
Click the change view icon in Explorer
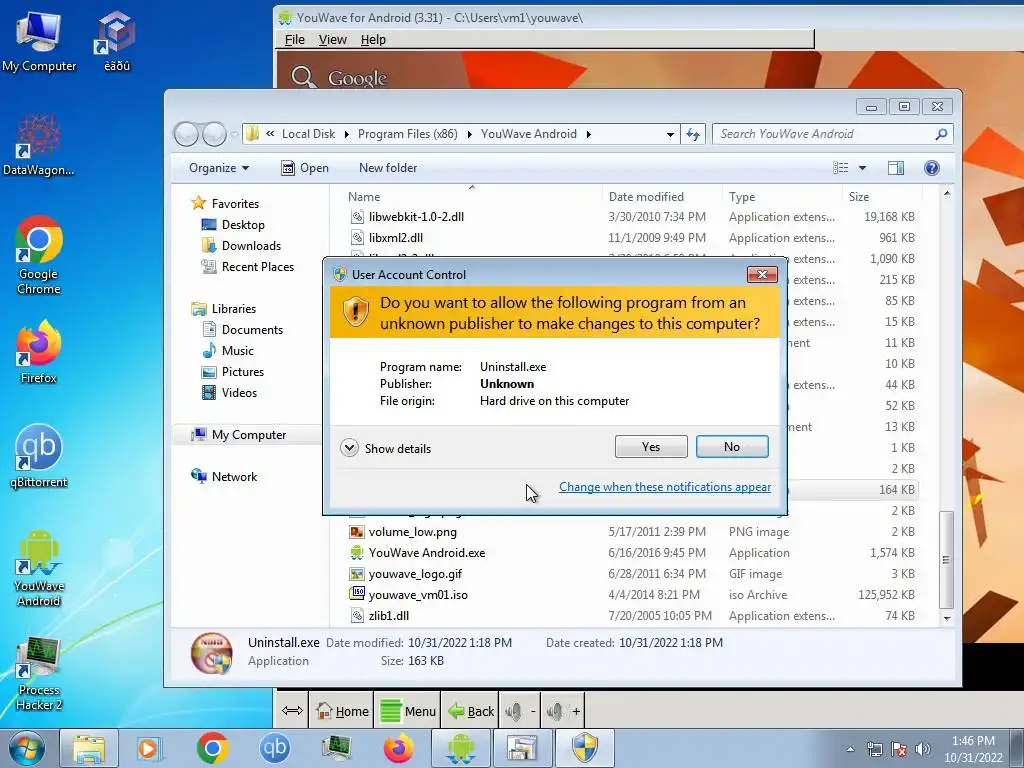click(840, 168)
